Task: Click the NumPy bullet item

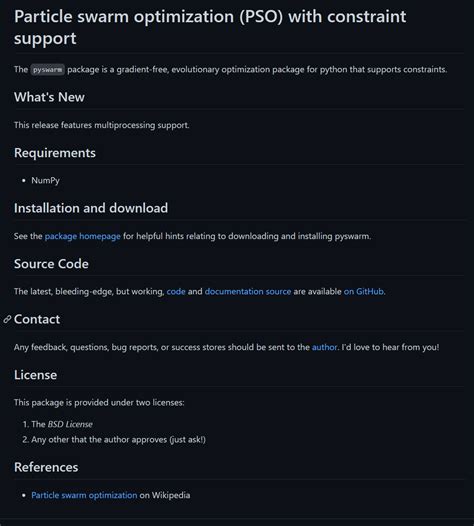Action: point(46,180)
